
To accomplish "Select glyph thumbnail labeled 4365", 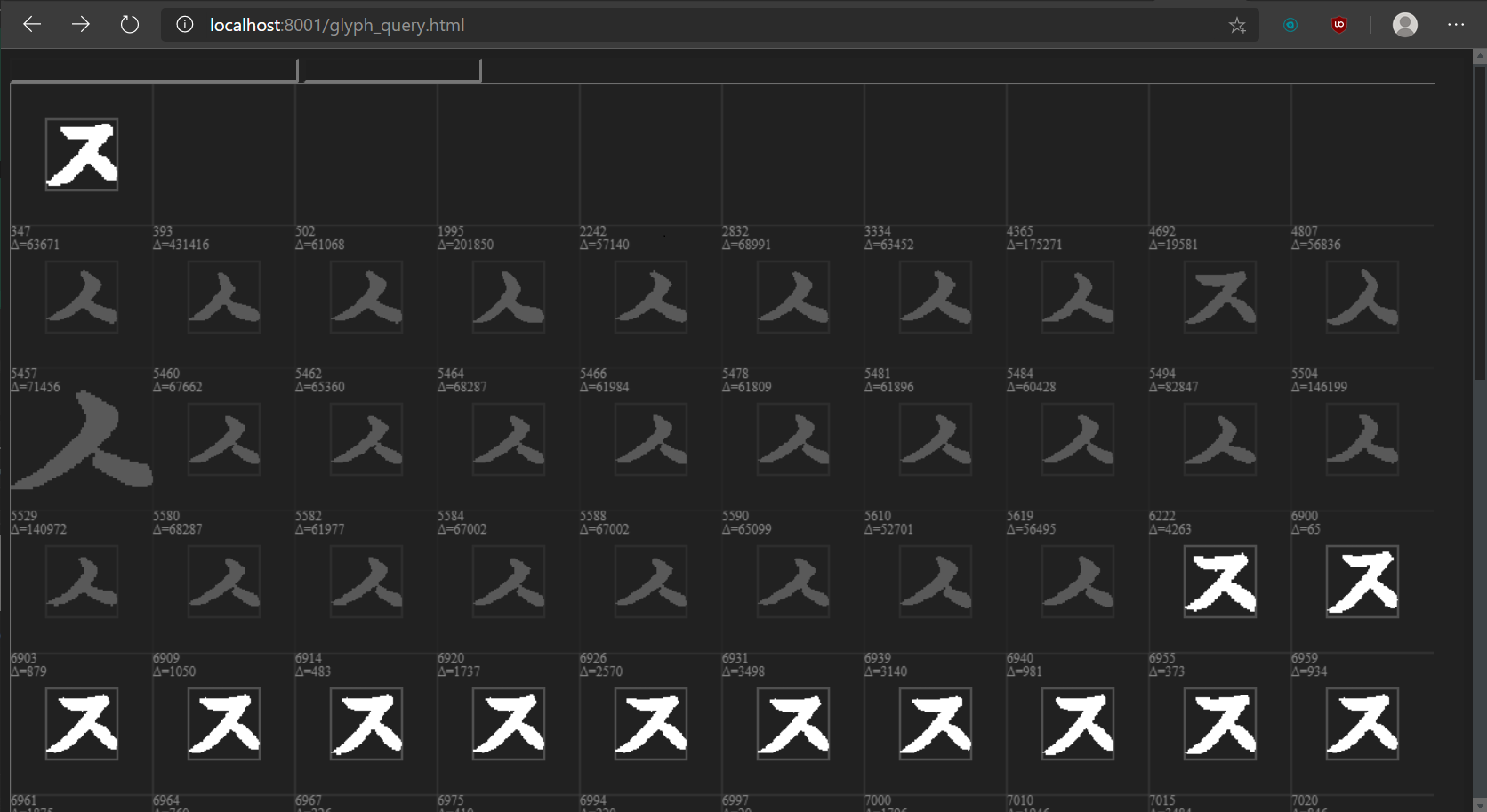I will 1078,297.
